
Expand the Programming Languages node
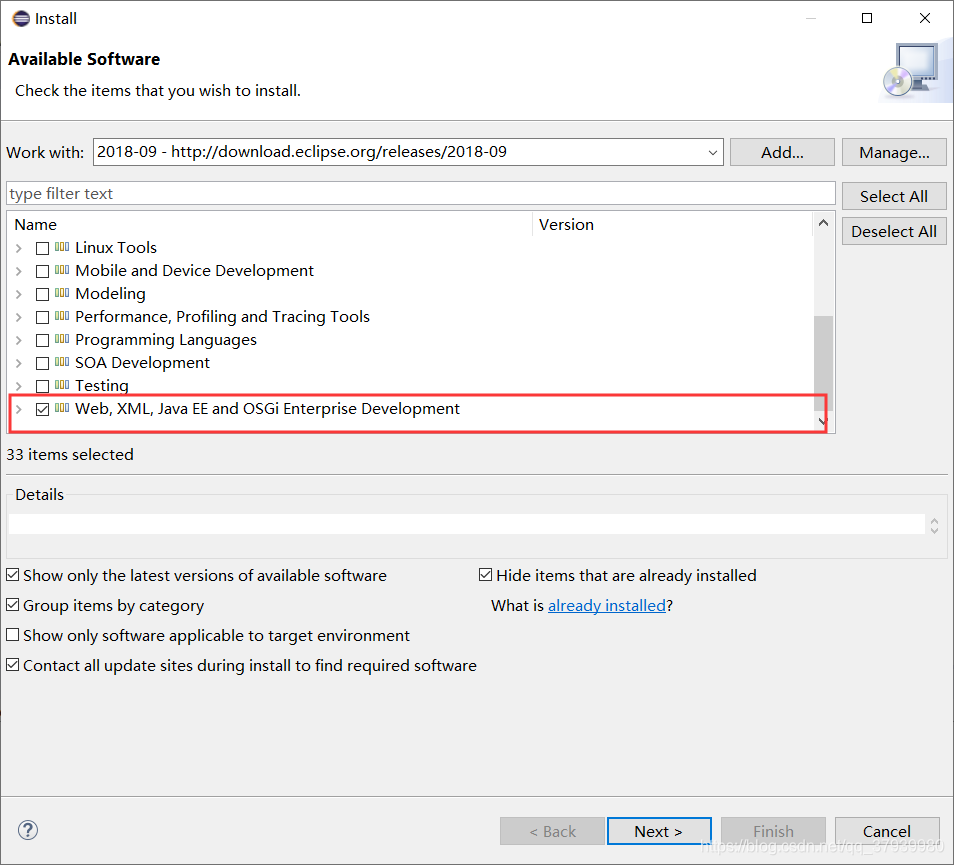(x=19, y=341)
